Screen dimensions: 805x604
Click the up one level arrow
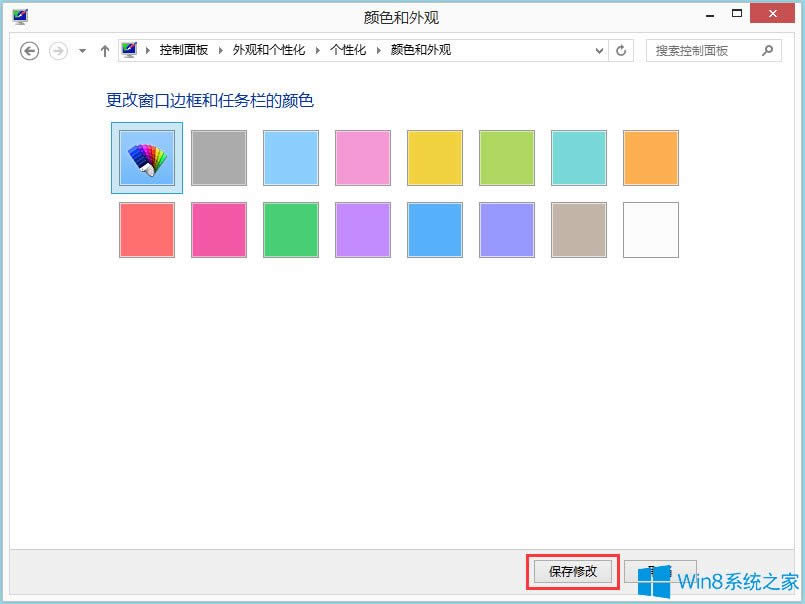pyautogui.click(x=104, y=50)
